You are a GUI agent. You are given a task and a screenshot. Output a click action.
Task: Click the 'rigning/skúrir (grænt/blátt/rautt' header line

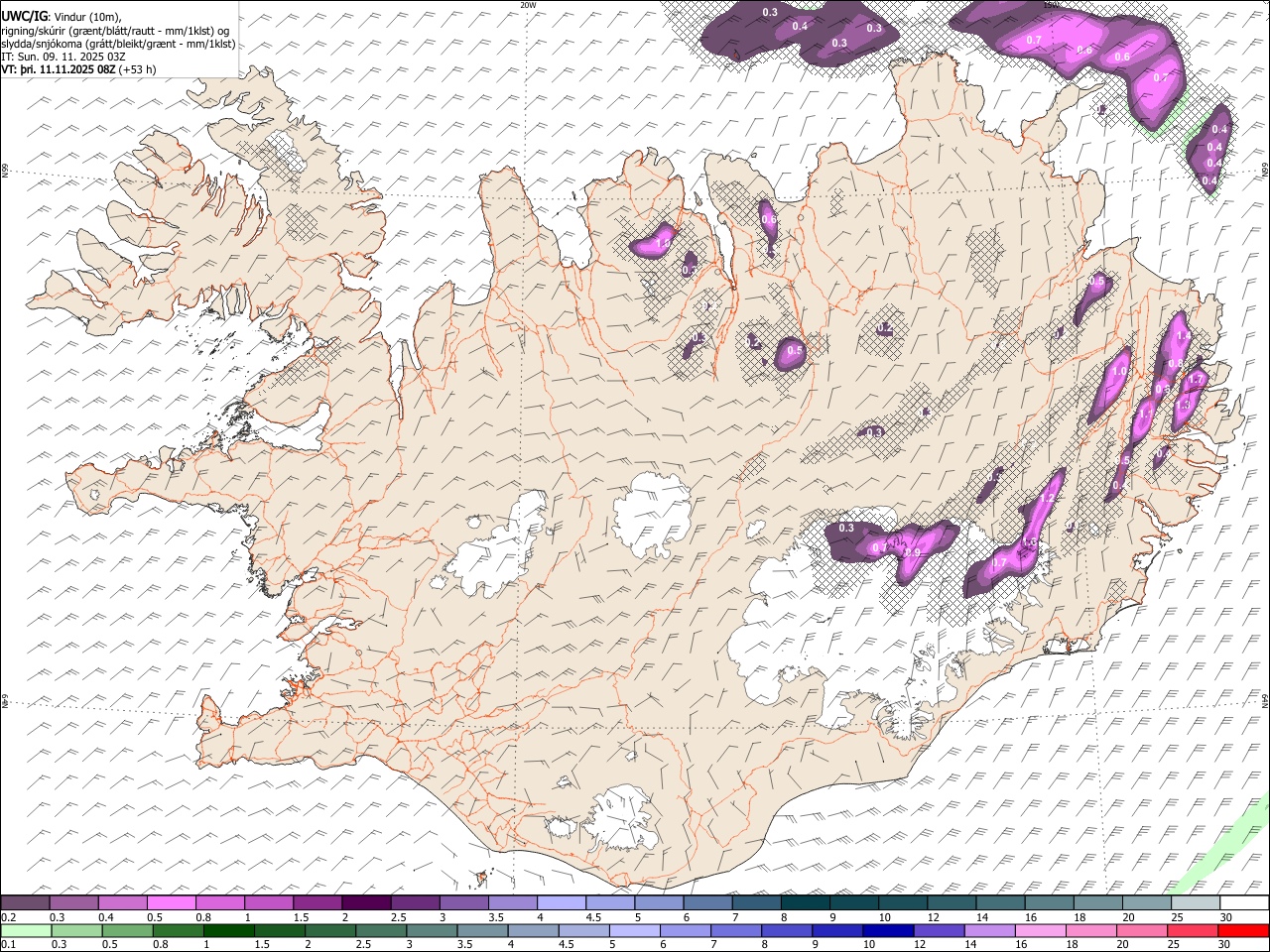pyautogui.click(x=114, y=30)
